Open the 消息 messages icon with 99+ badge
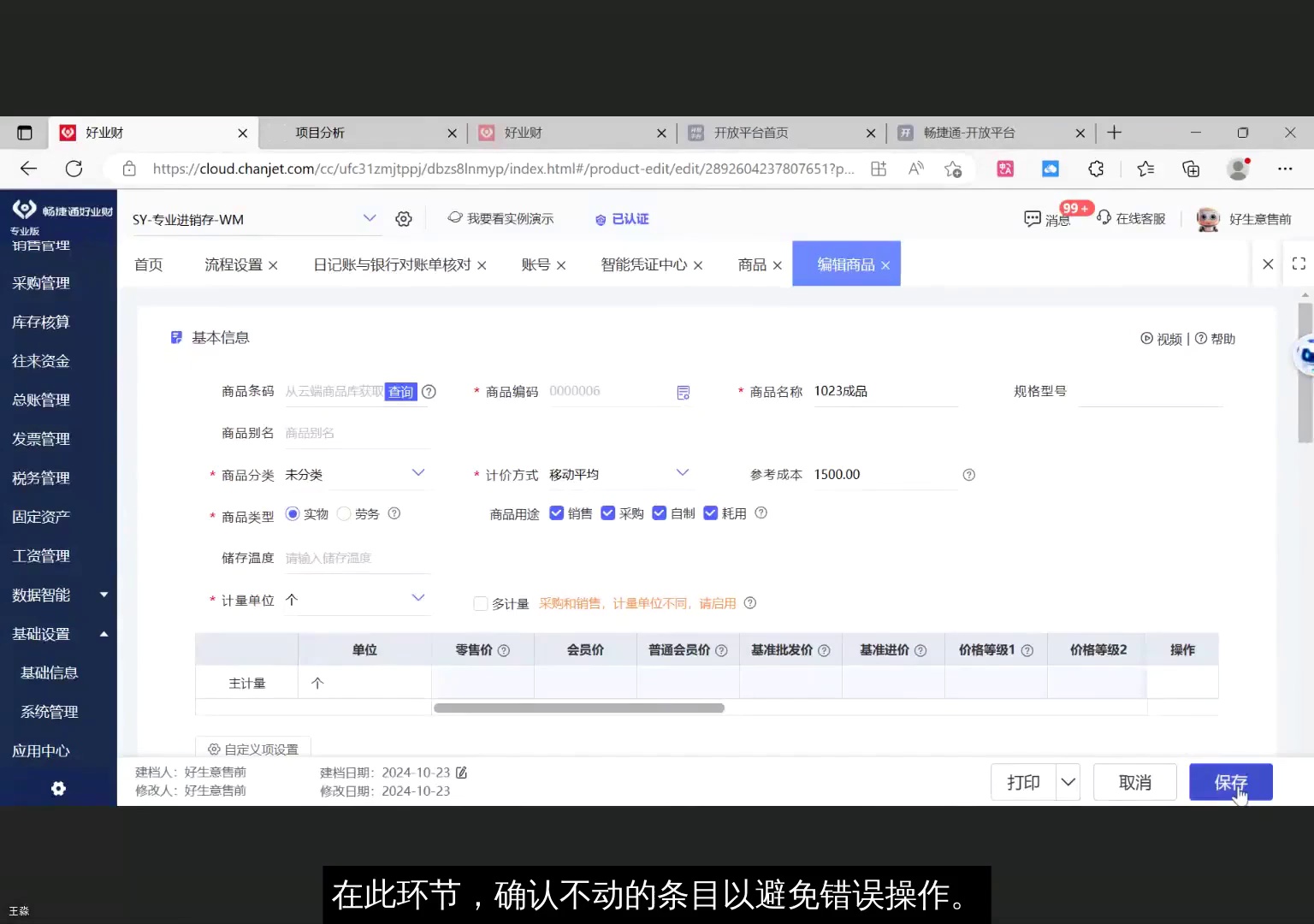This screenshot has height=924, width=1314. pos(1045,218)
